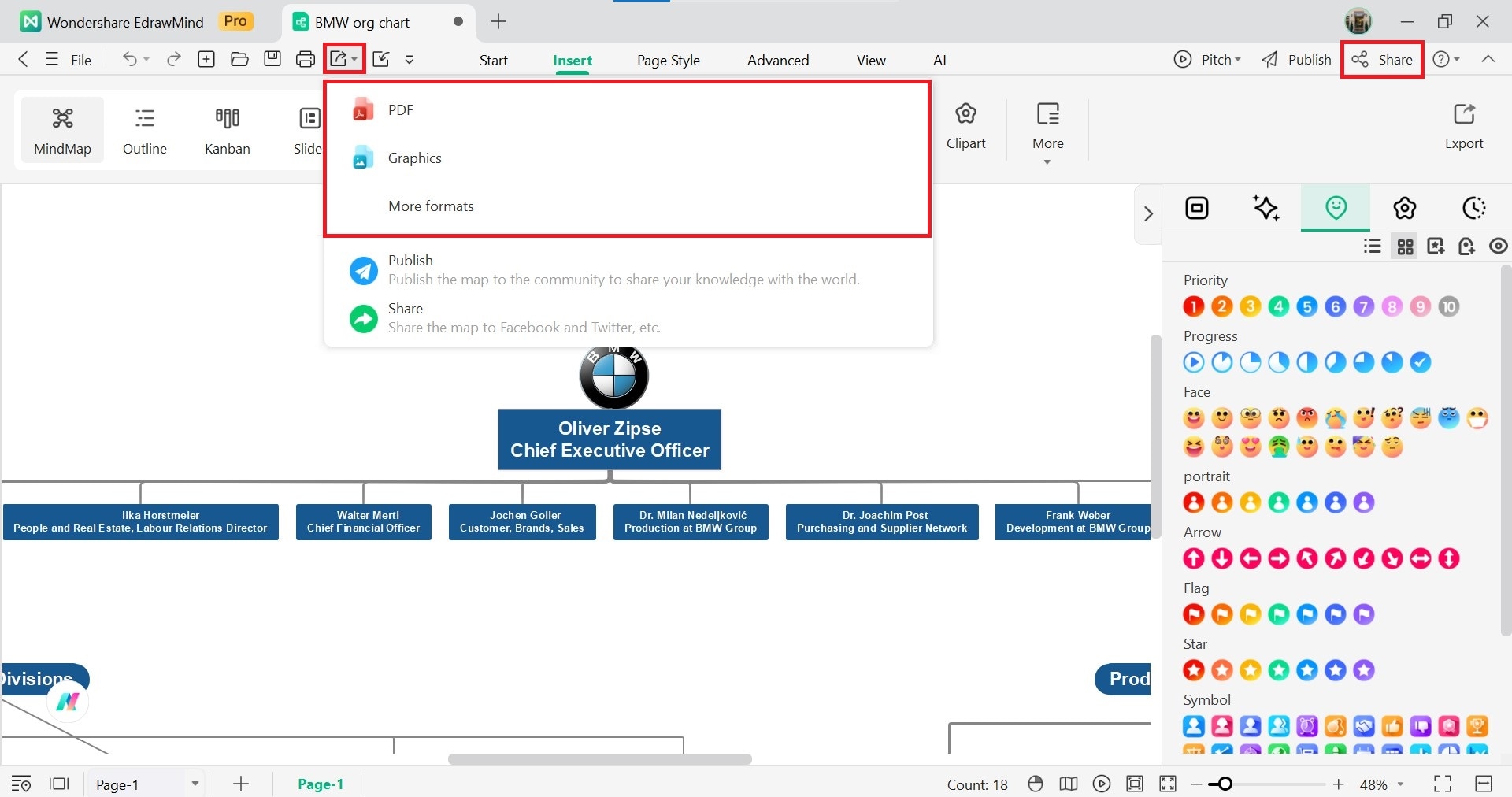This screenshot has height=797, width=1512.
Task: Collapse the ribbon with chevron up
Action: pos(1488,59)
